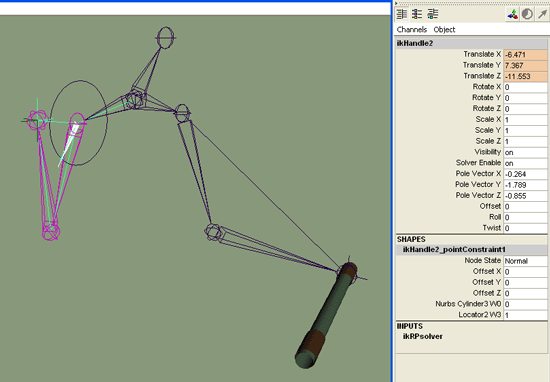Screen dimensions: 550x382
Task: Select the ikRPsolver input node
Action: pyautogui.click(x=423, y=337)
